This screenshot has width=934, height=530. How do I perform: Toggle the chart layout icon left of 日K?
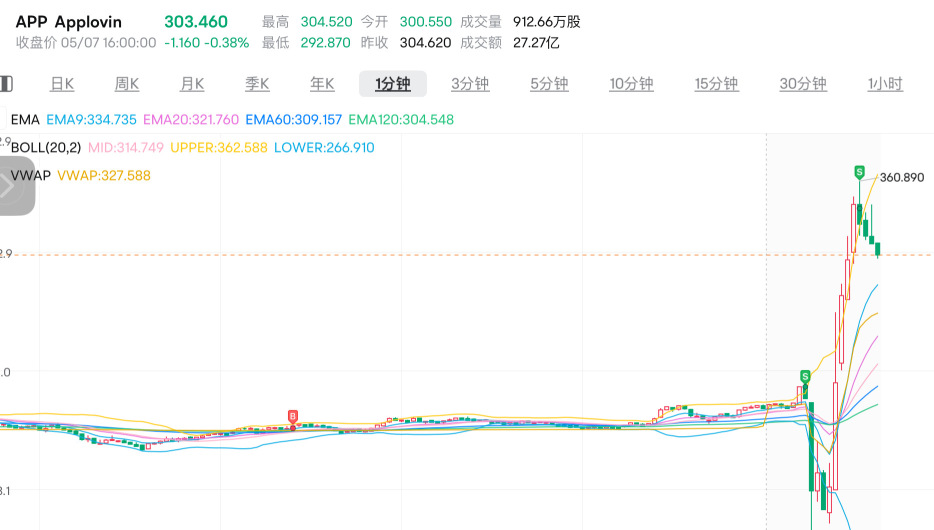[6, 84]
